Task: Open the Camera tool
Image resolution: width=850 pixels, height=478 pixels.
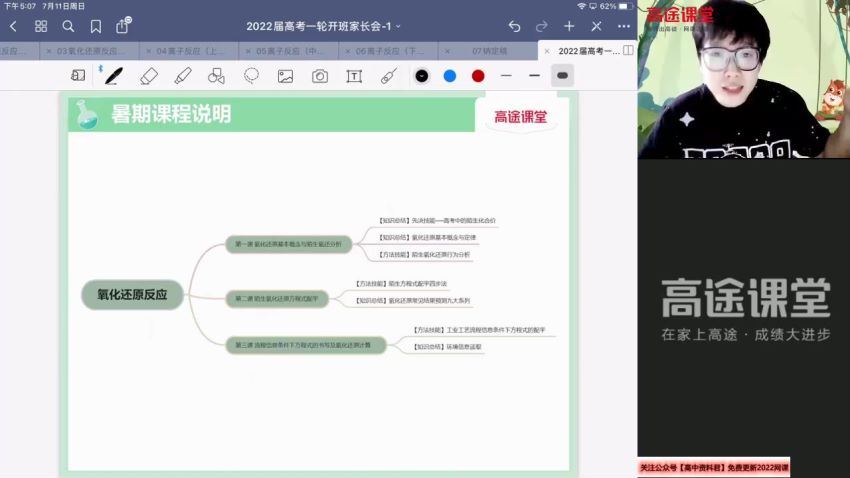Action: [x=320, y=76]
